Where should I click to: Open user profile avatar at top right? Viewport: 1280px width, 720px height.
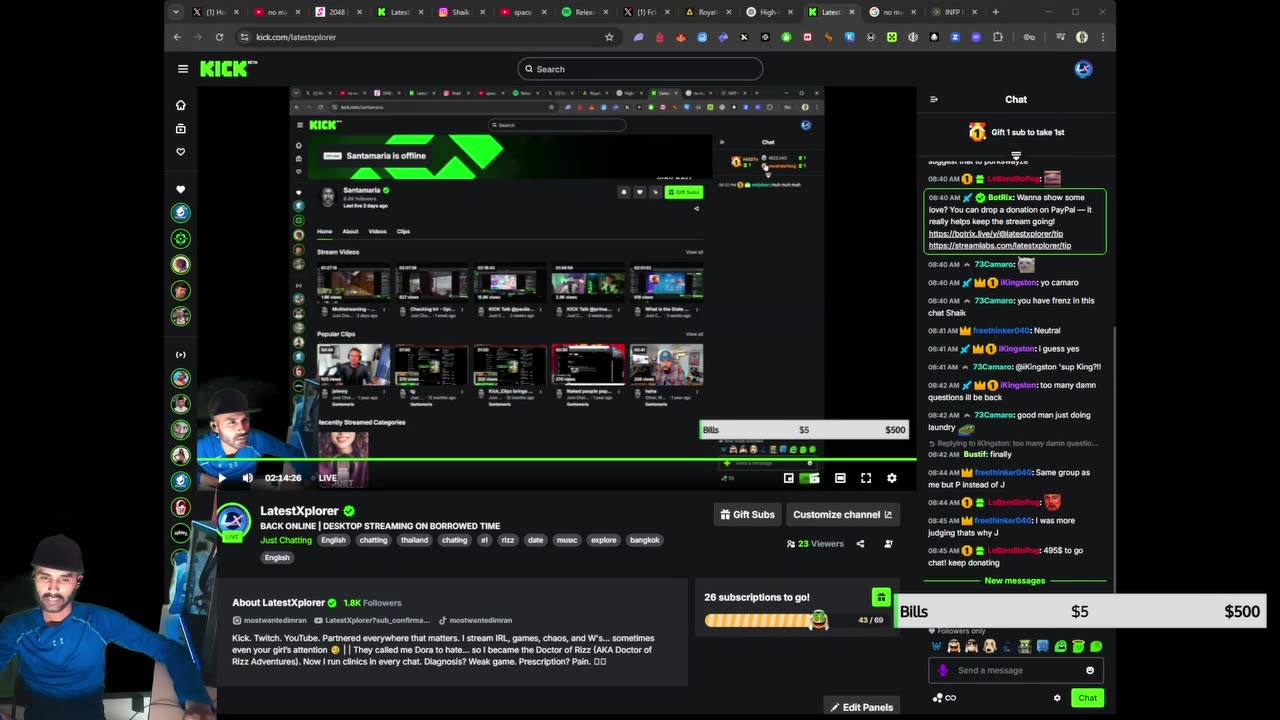coord(1083,69)
